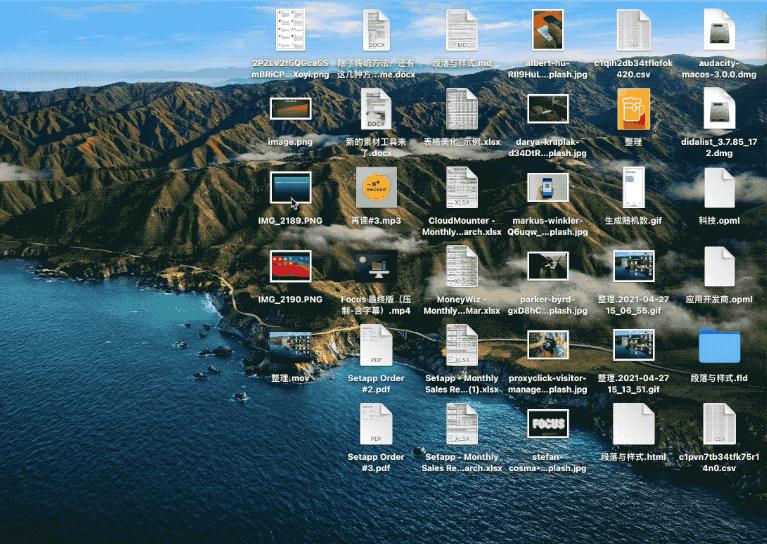
Task: Click the Focus 最终版 mp4 video file
Action: [x=376, y=266]
